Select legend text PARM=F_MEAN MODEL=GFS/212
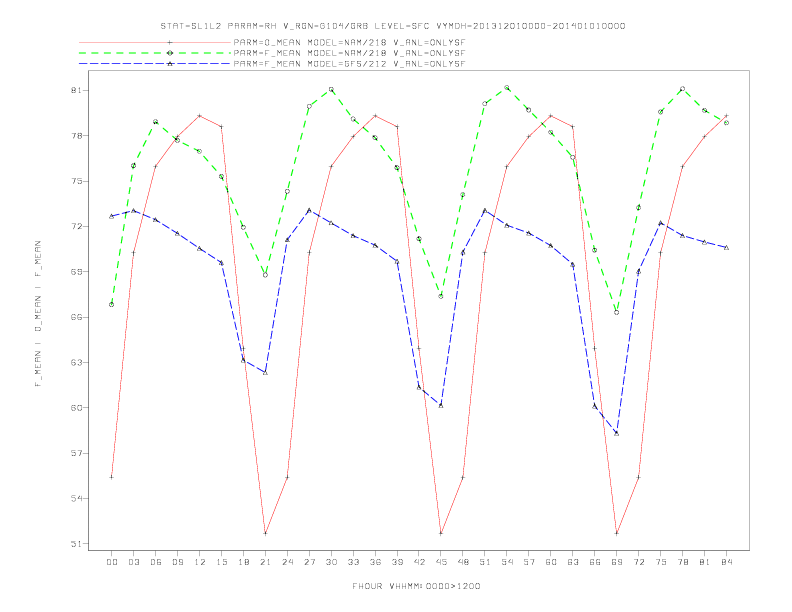This screenshot has width=792, height=612. click(x=310, y=64)
